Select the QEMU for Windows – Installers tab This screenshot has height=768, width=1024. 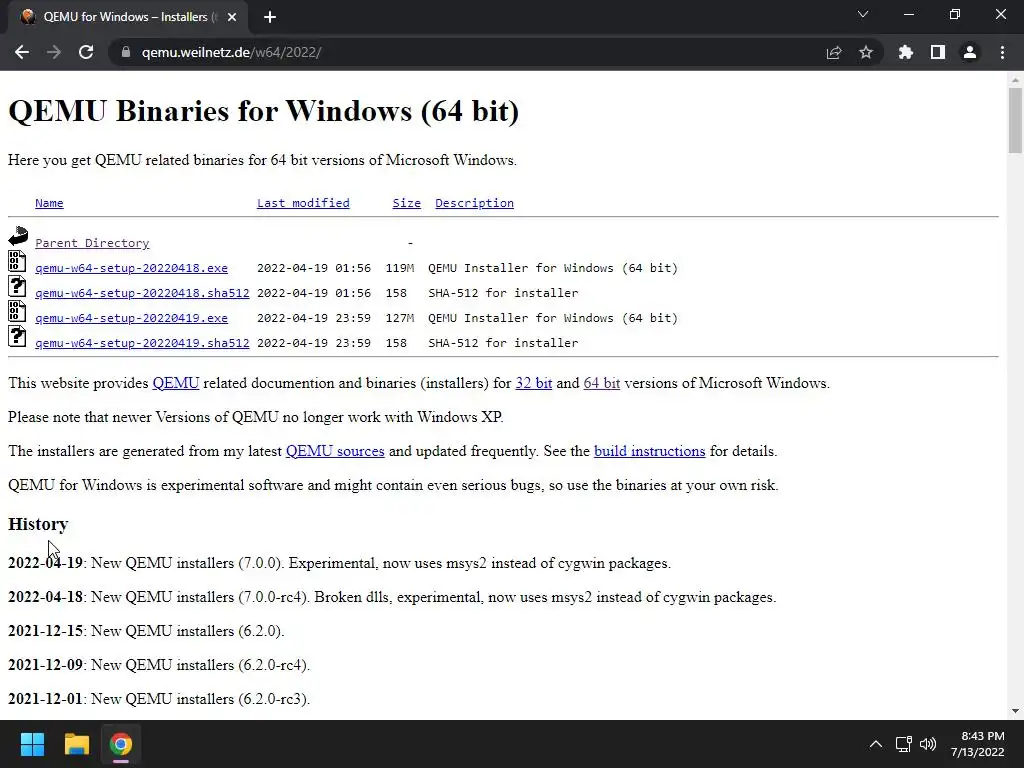coord(127,17)
